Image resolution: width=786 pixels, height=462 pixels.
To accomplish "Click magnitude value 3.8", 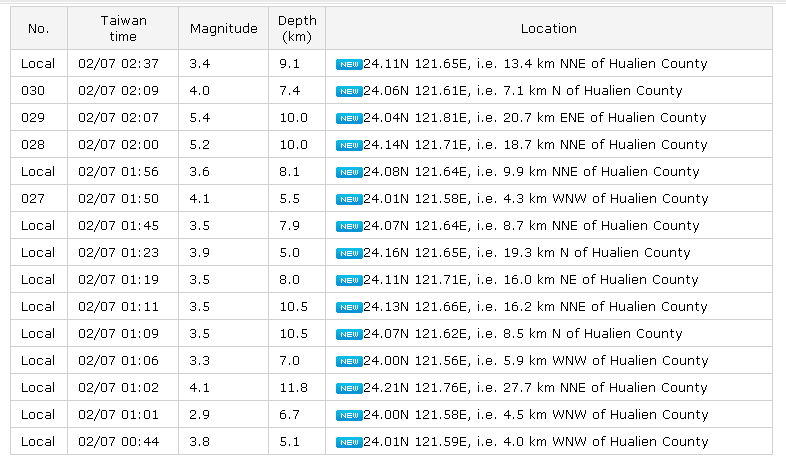I will tap(200, 442).
